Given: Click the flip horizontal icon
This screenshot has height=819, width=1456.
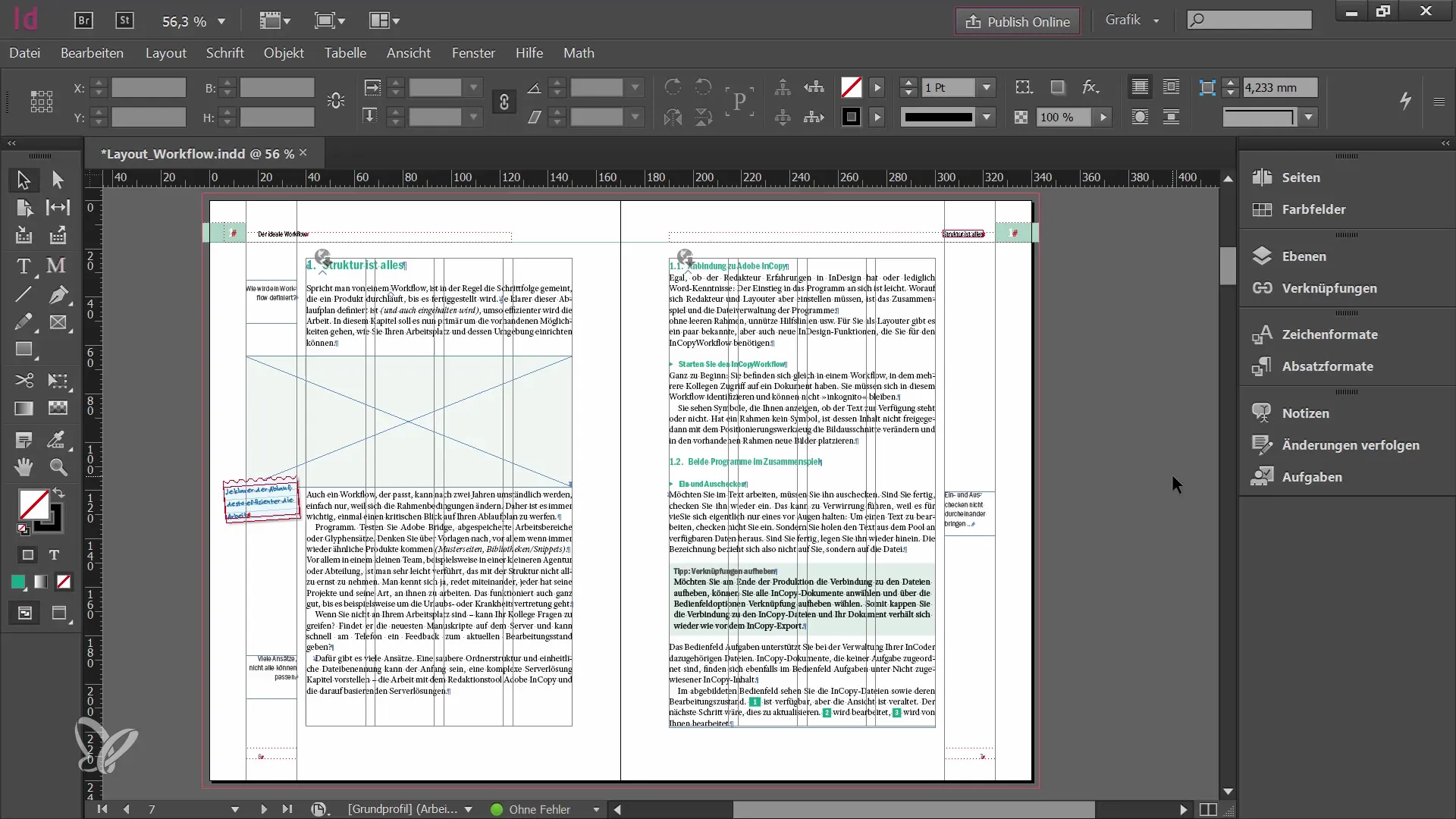Looking at the screenshot, I should 672,117.
